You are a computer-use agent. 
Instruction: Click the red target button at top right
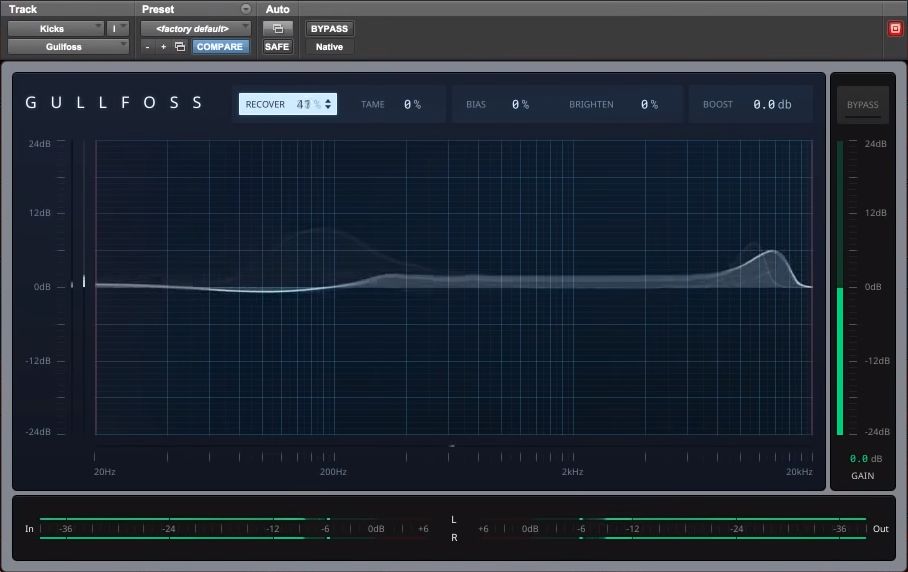894,29
